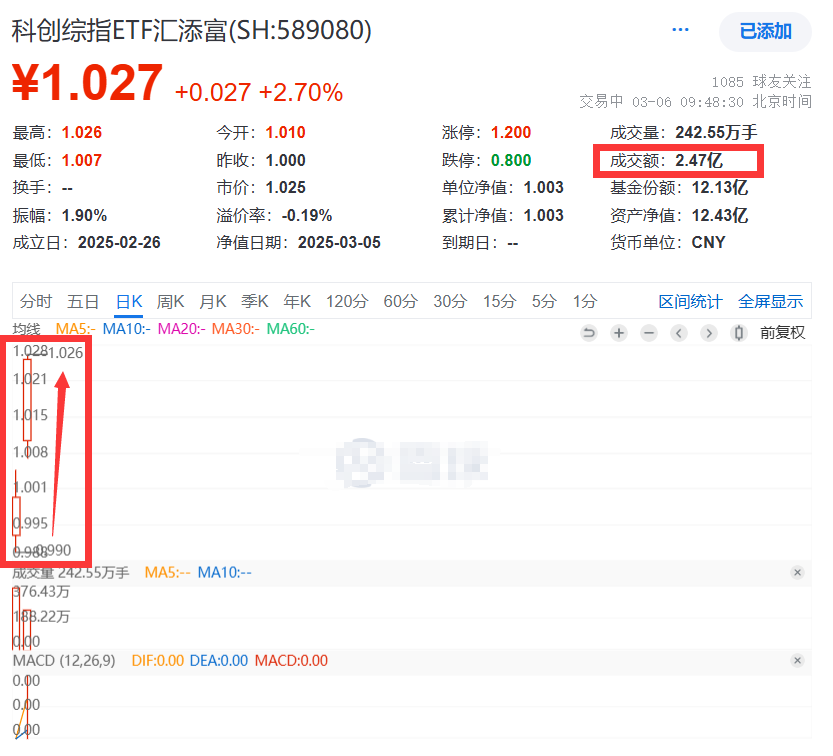Open the more options ellipsis menu
This screenshot has height=756, width=833.
click(x=680, y=30)
